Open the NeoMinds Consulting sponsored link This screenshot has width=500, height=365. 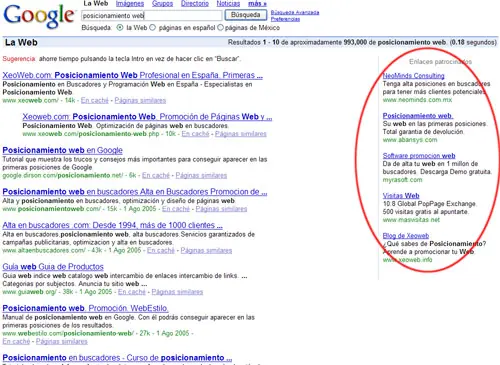tap(413, 76)
